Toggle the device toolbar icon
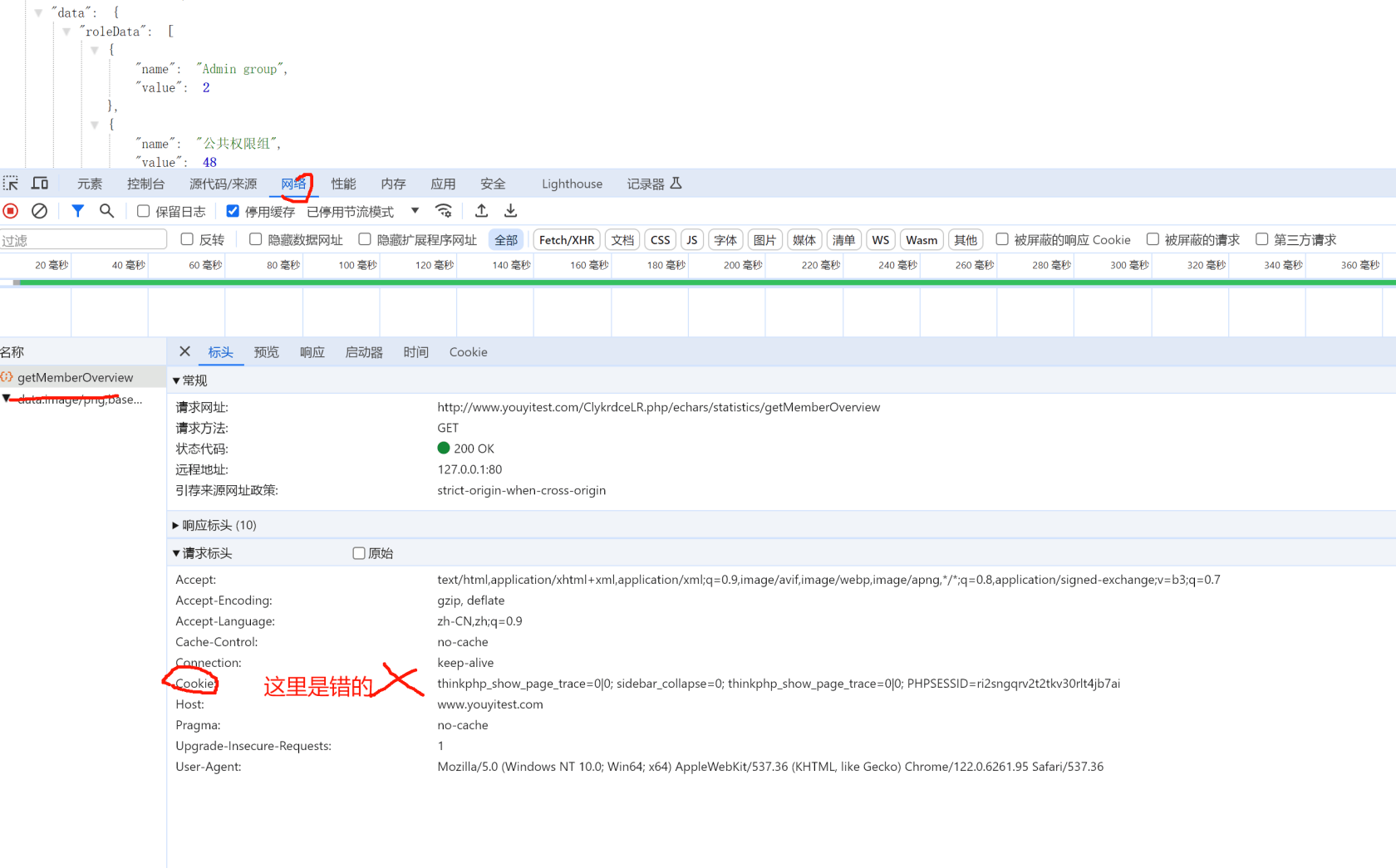This screenshot has height=868, width=1396. 40,184
